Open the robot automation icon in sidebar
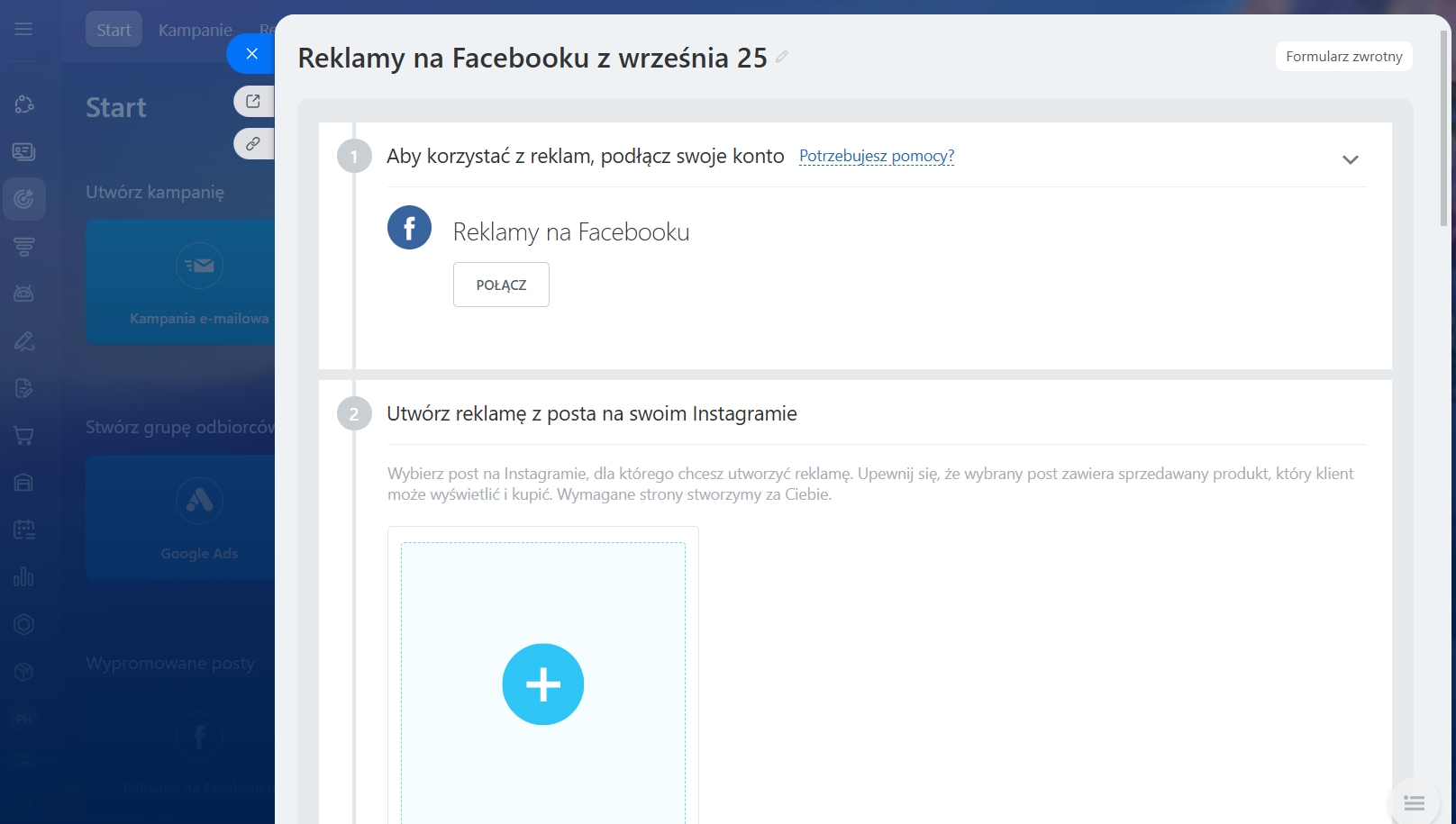The height and width of the screenshot is (824, 1456). [x=24, y=294]
